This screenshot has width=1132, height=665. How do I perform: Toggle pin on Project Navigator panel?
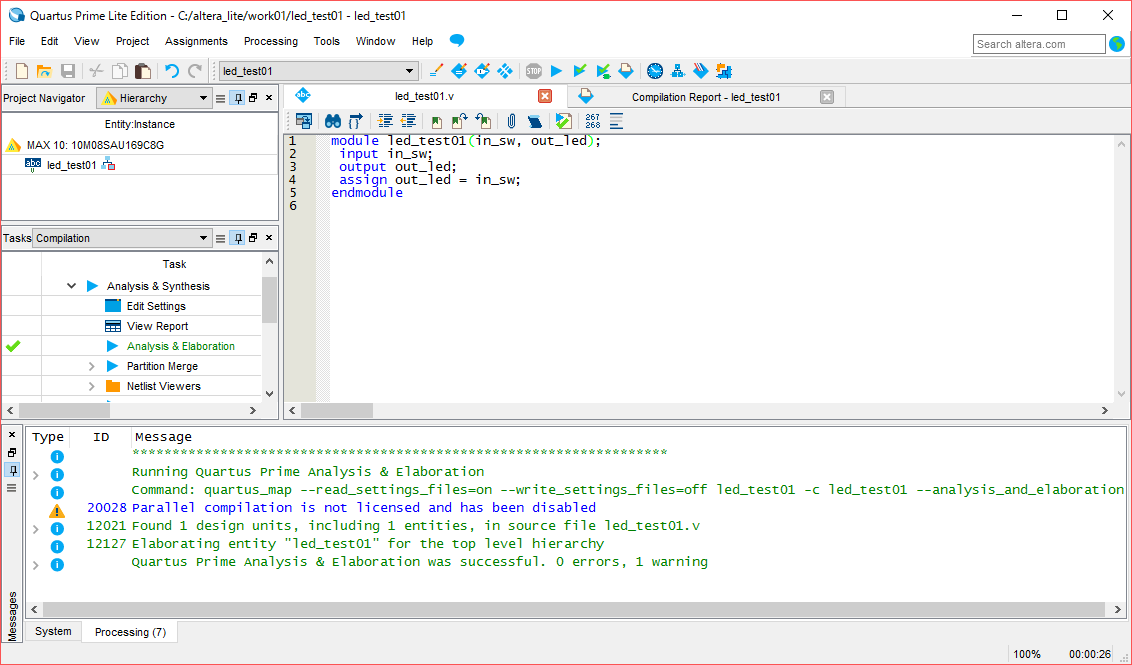pos(237,98)
